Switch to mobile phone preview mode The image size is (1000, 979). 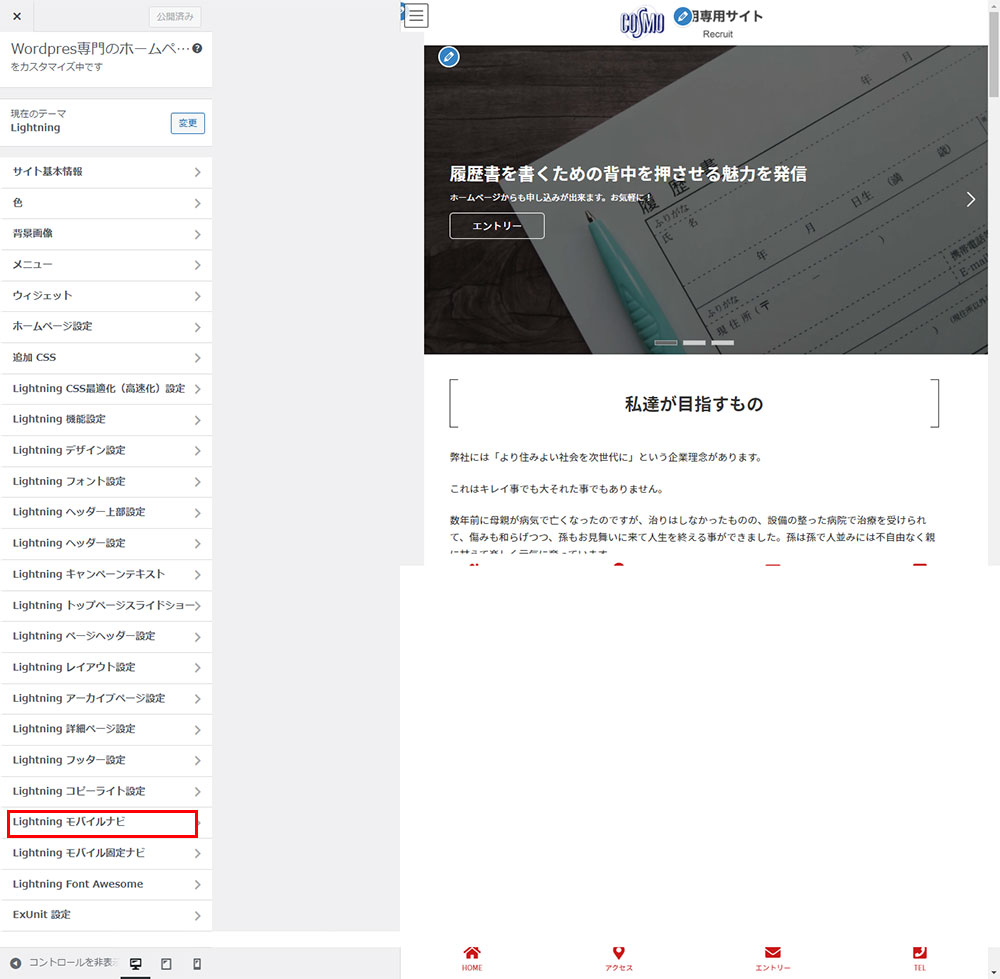(197, 964)
